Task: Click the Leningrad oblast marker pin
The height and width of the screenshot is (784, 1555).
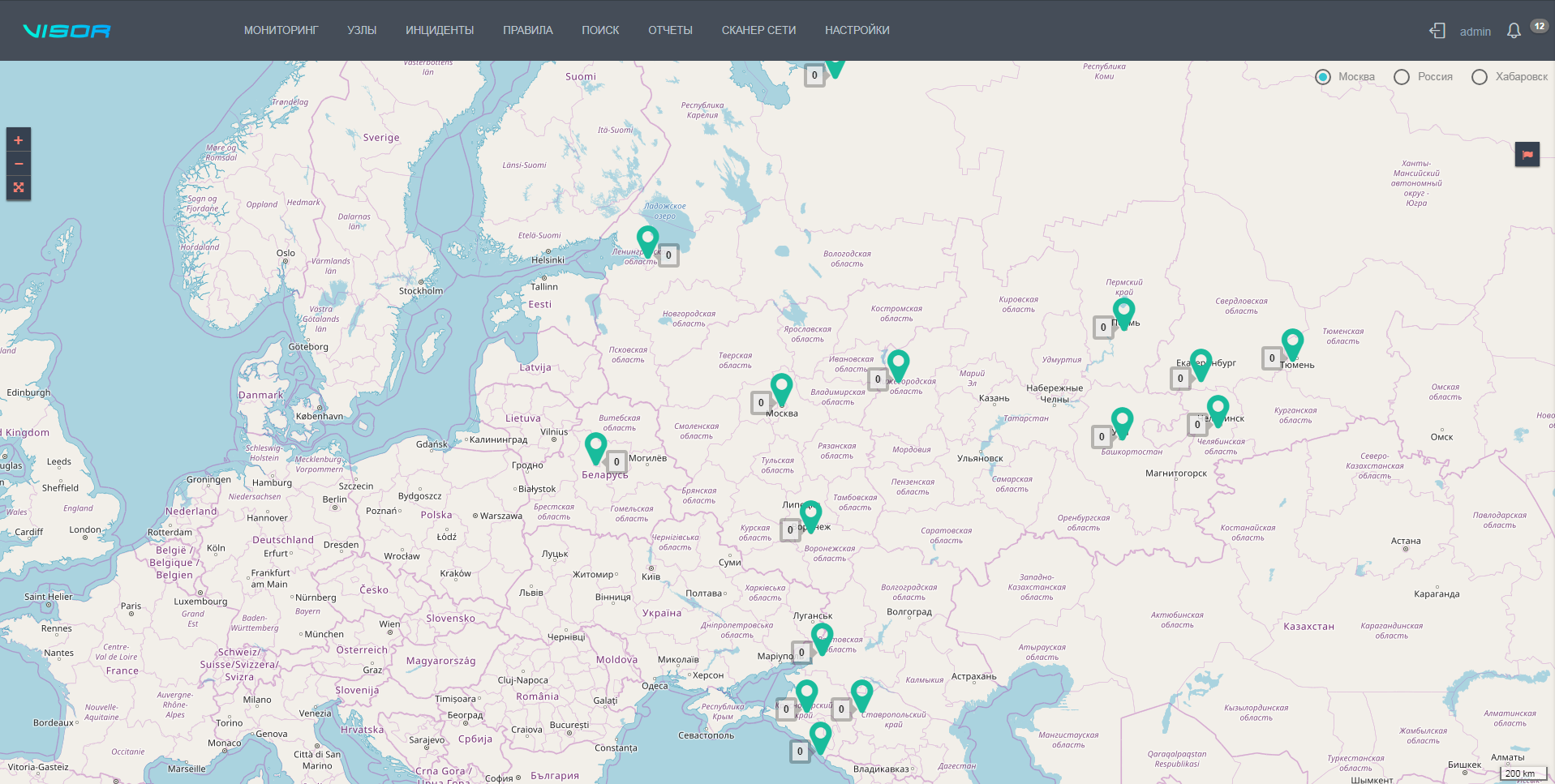Action: point(647,242)
